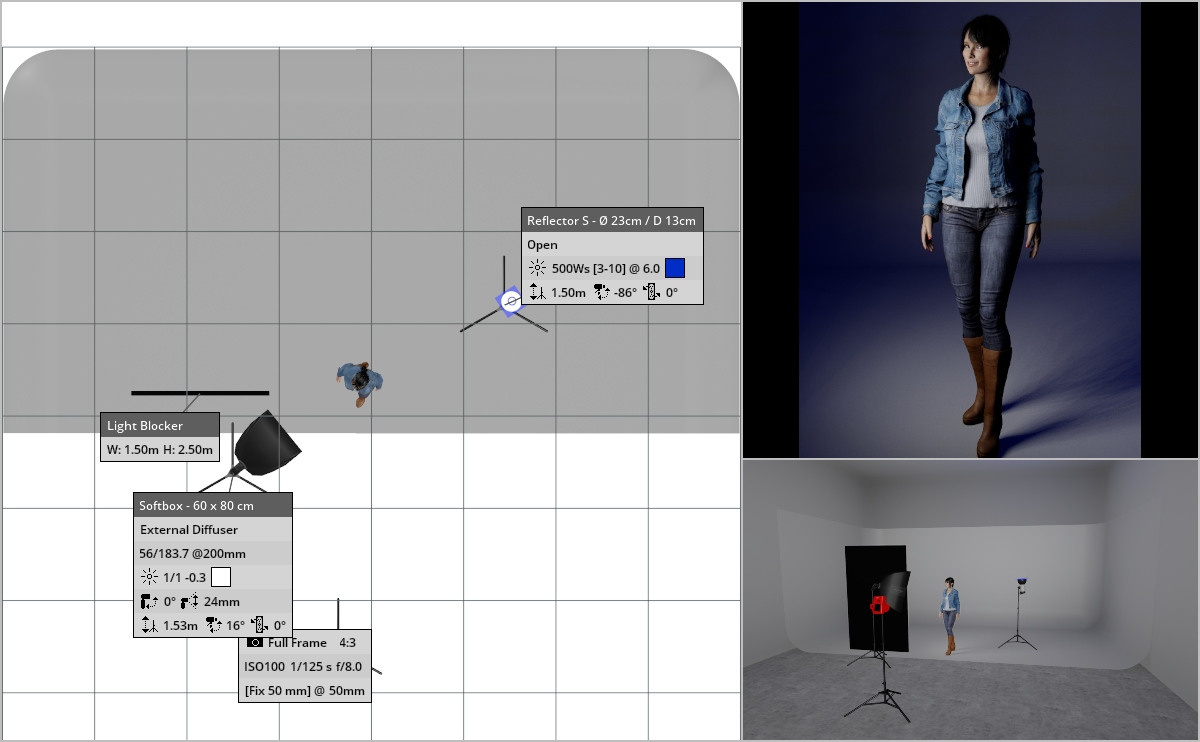Click the softbox offset icon showing first 0°

point(149,602)
